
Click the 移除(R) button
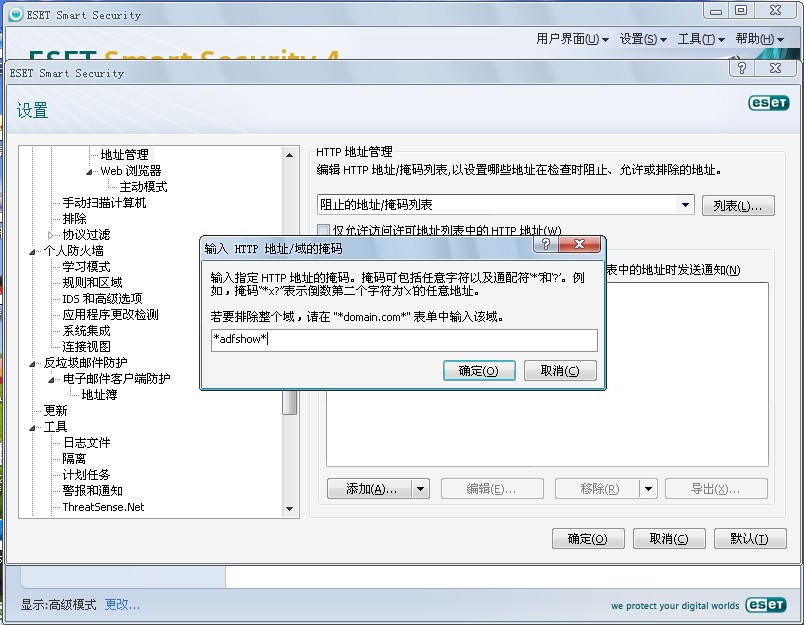(x=598, y=489)
